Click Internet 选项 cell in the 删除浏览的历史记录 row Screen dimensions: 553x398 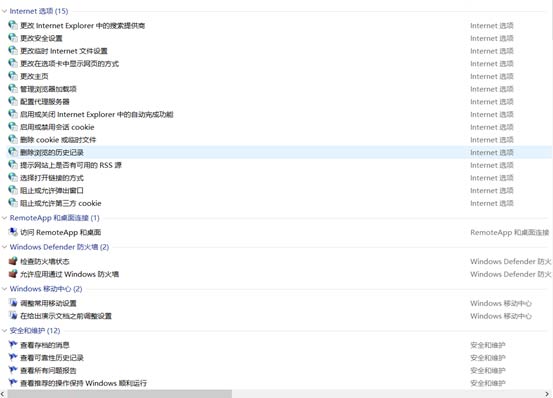point(492,152)
